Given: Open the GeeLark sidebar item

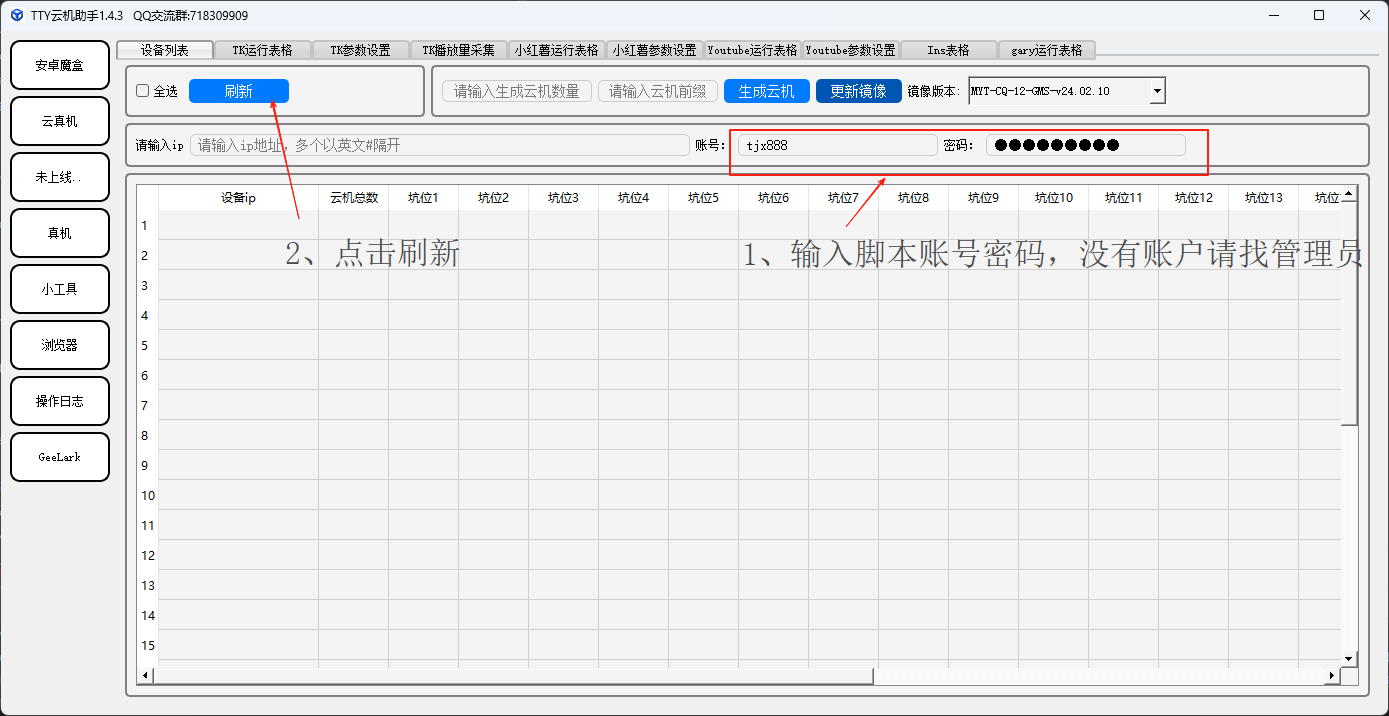Looking at the screenshot, I should click(60, 457).
